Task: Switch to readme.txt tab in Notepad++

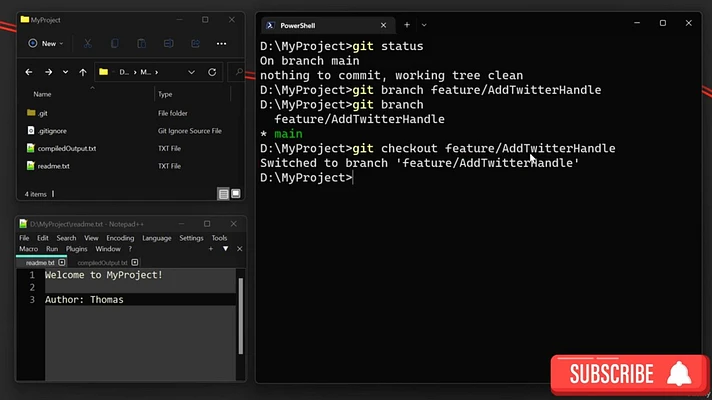Action: coord(40,263)
